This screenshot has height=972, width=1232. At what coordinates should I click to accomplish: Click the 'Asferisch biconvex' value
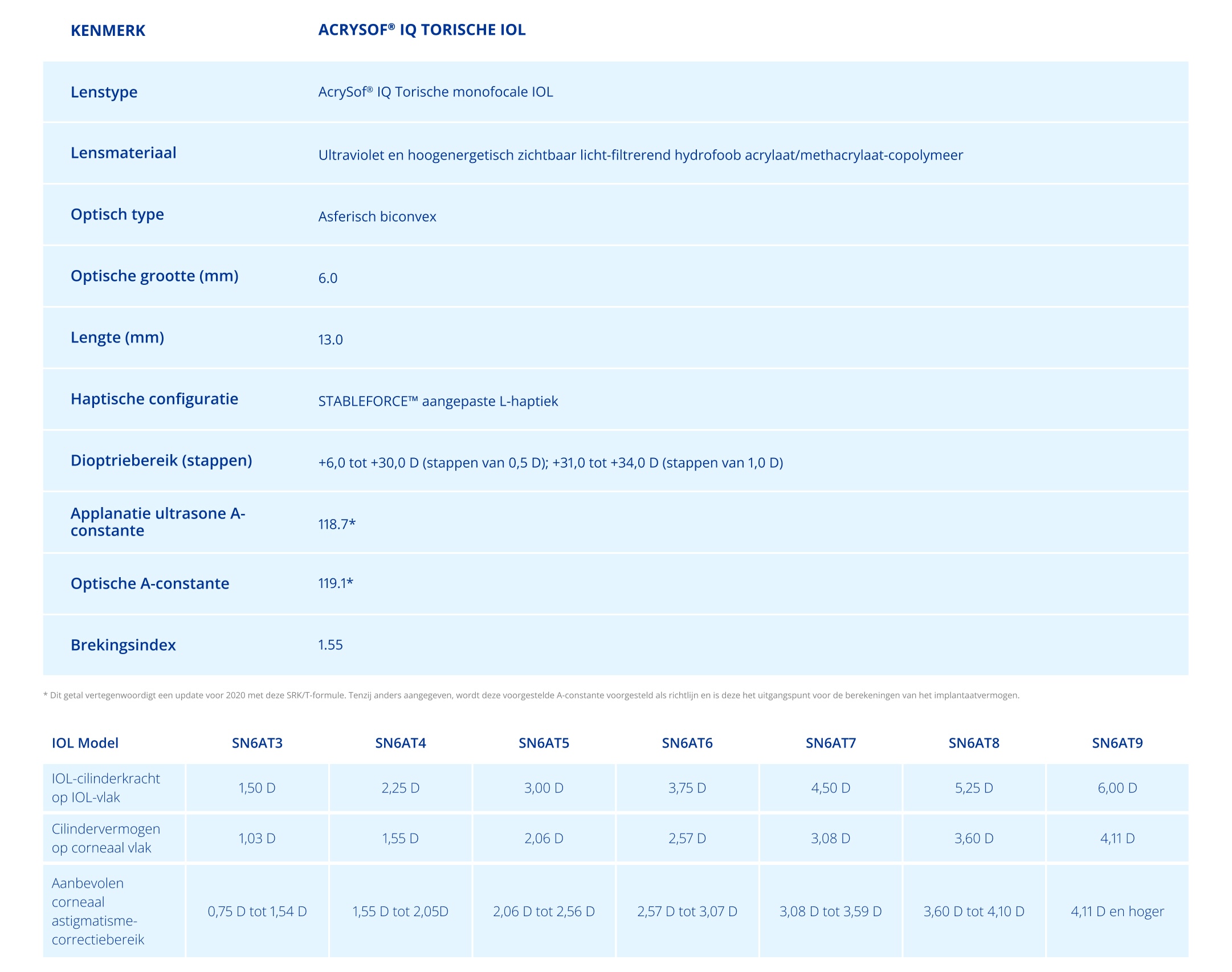pyautogui.click(x=377, y=217)
